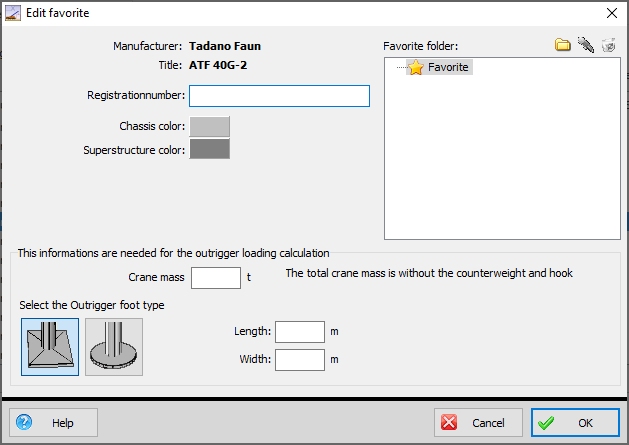
Task: Delete folder using the recycle bin icon
Action: [x=608, y=45]
